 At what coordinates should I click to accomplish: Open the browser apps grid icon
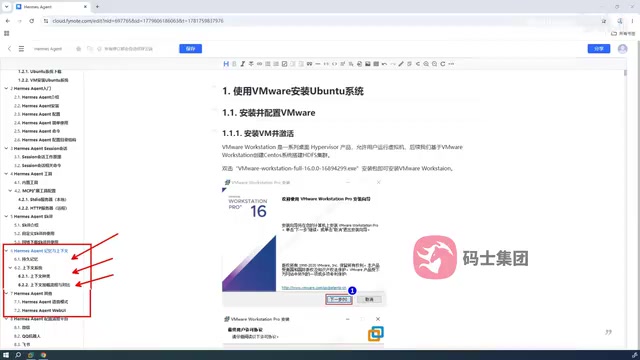point(7,33)
